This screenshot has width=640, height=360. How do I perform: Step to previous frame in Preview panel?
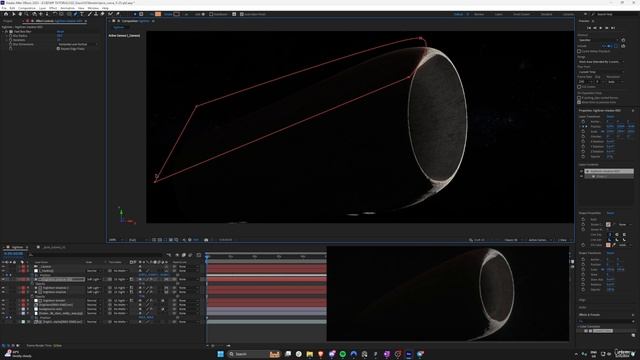[x=595, y=28]
